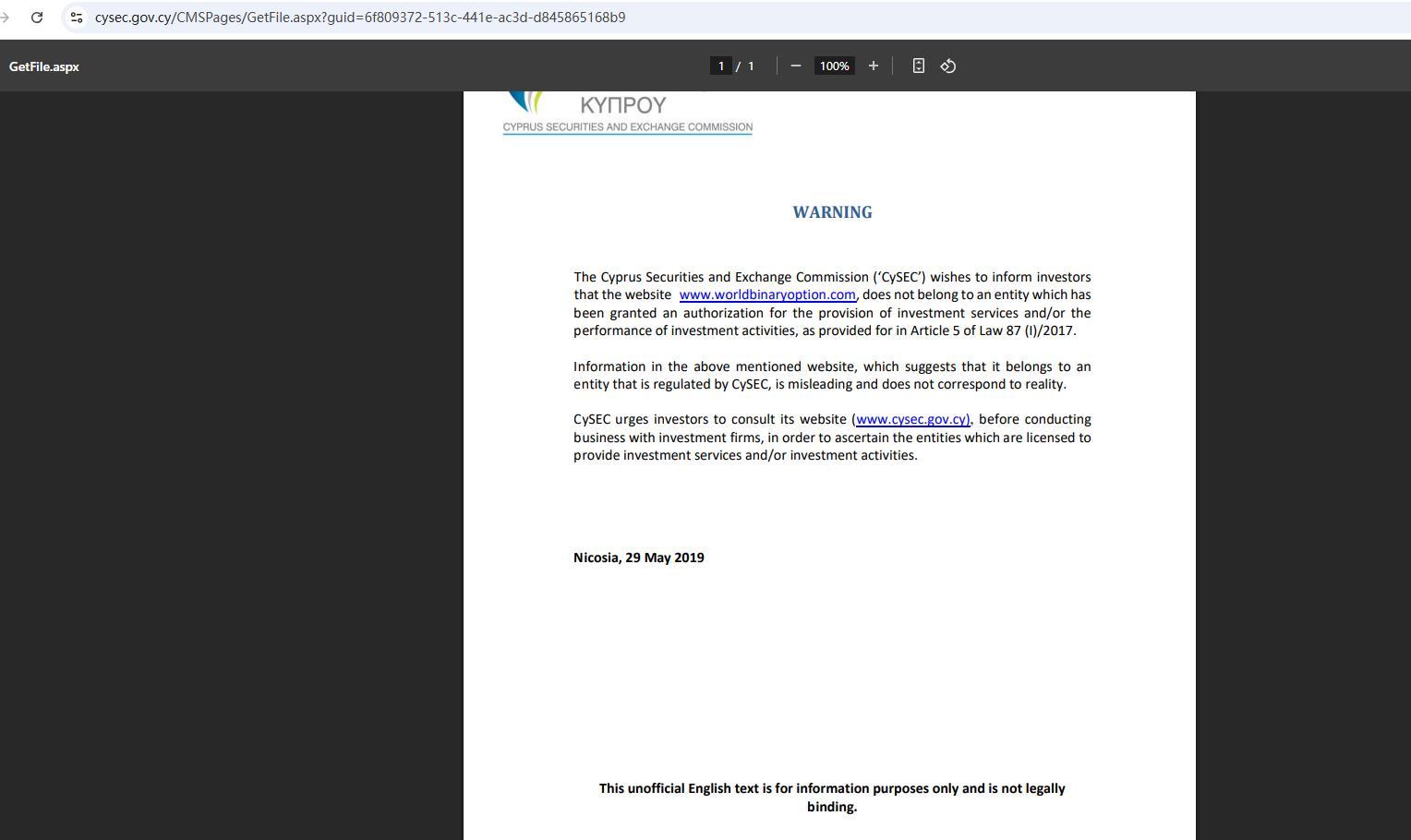This screenshot has height=840, width=1411.
Task: Reload the page with the refresh icon
Action: pos(37,18)
